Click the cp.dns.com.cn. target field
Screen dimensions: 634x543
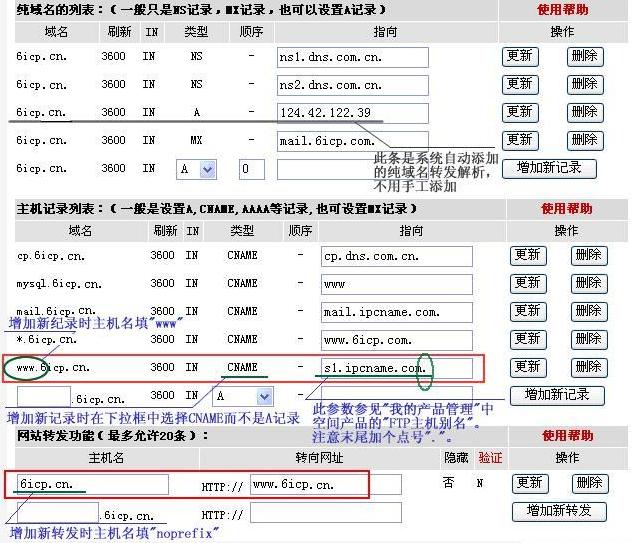click(397, 256)
